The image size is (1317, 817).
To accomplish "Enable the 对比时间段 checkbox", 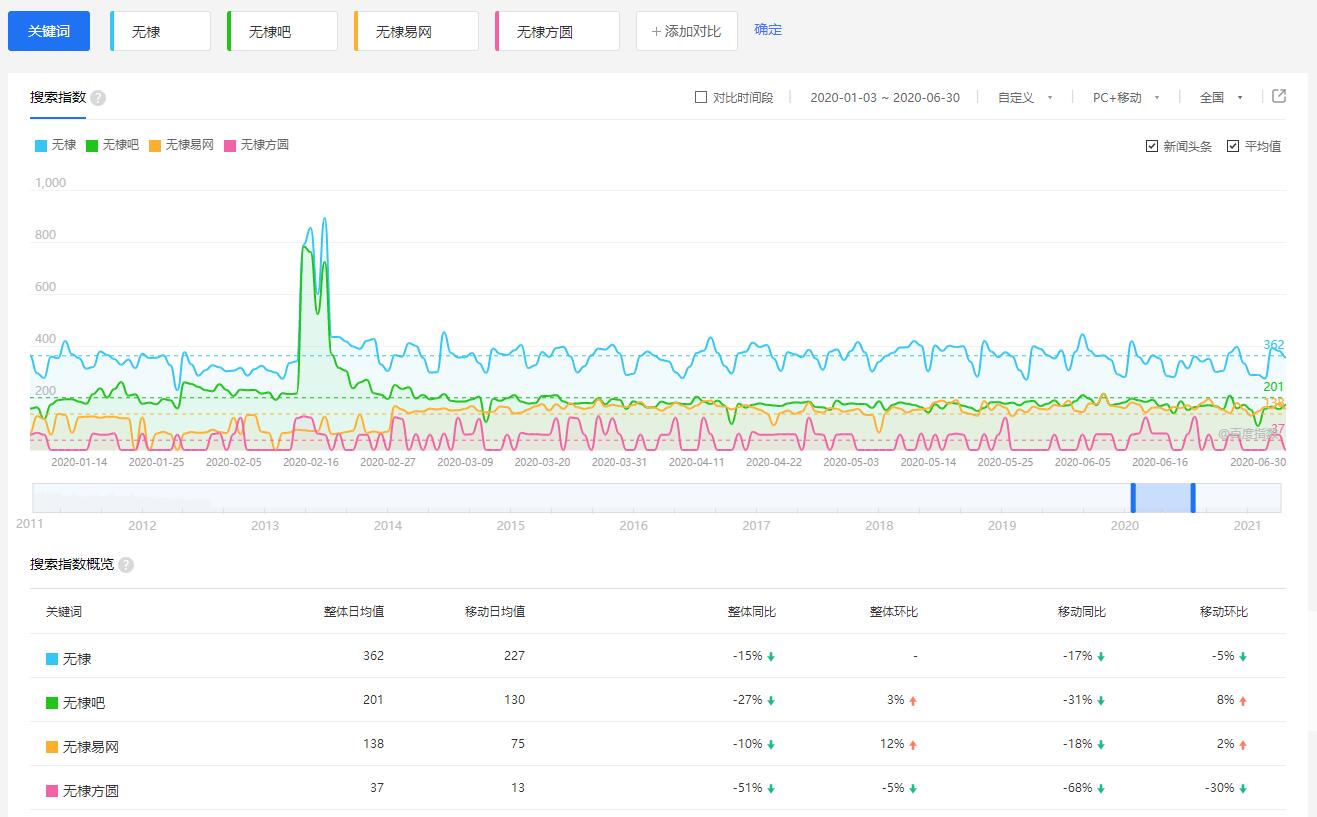I will coord(701,98).
